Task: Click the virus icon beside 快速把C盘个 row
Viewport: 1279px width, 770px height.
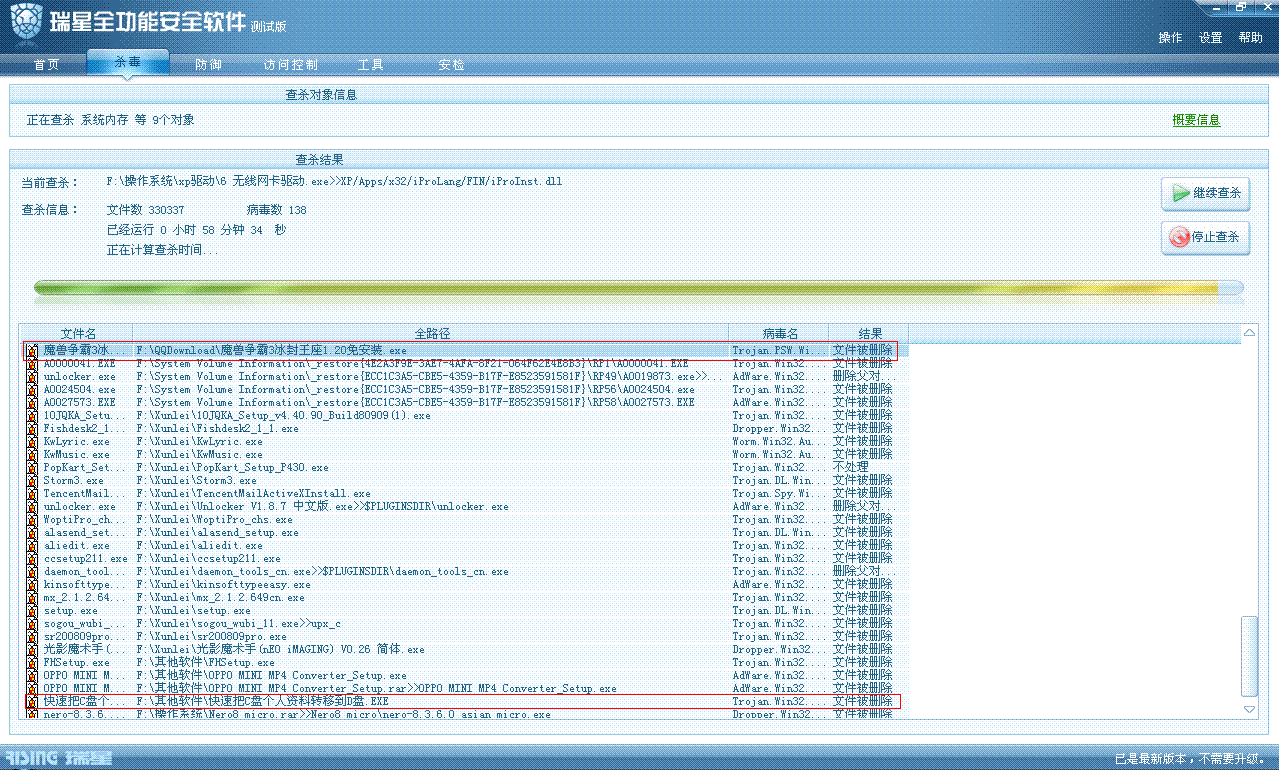Action: 32,702
